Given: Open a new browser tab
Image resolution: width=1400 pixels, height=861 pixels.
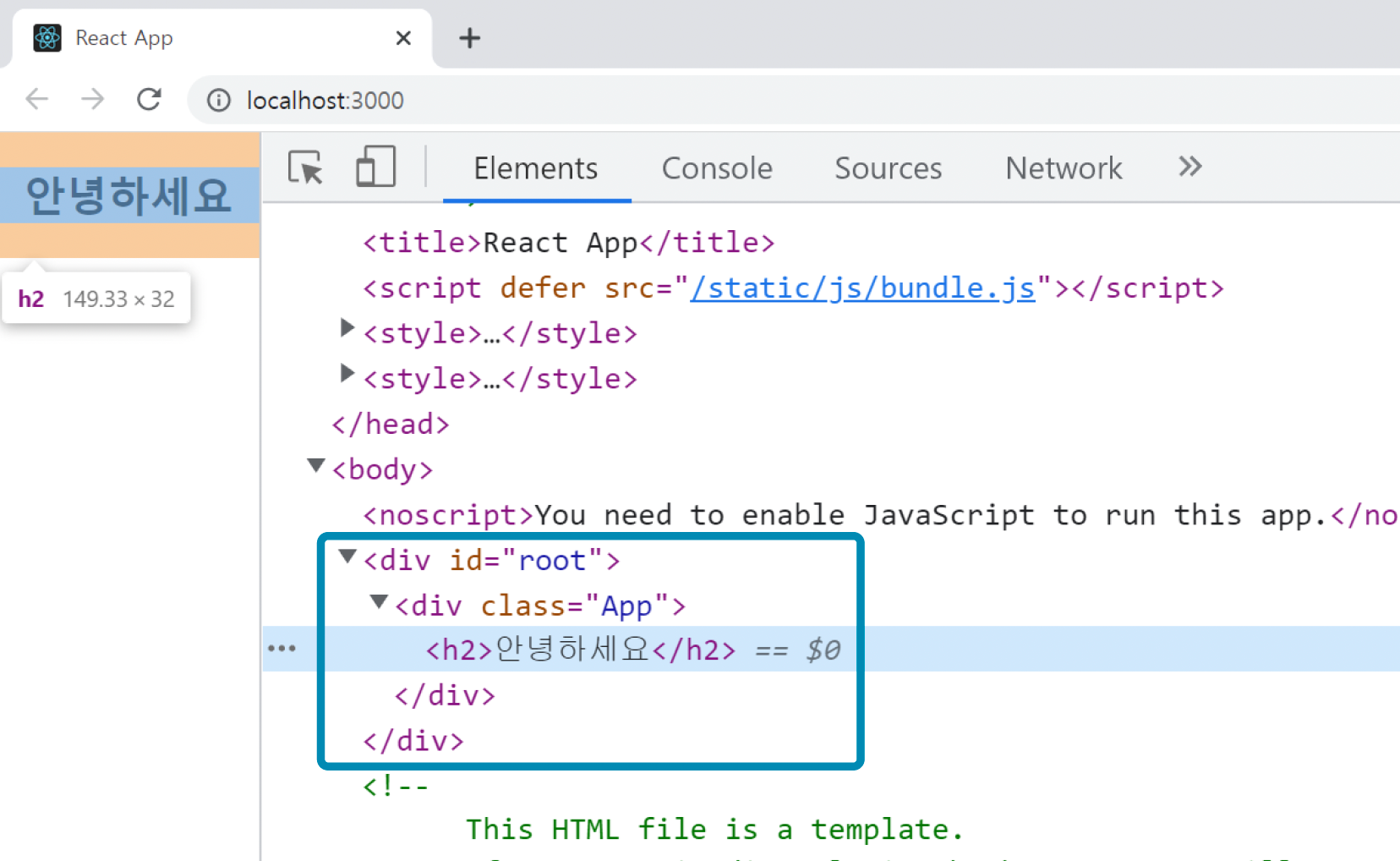Looking at the screenshot, I should [x=470, y=38].
